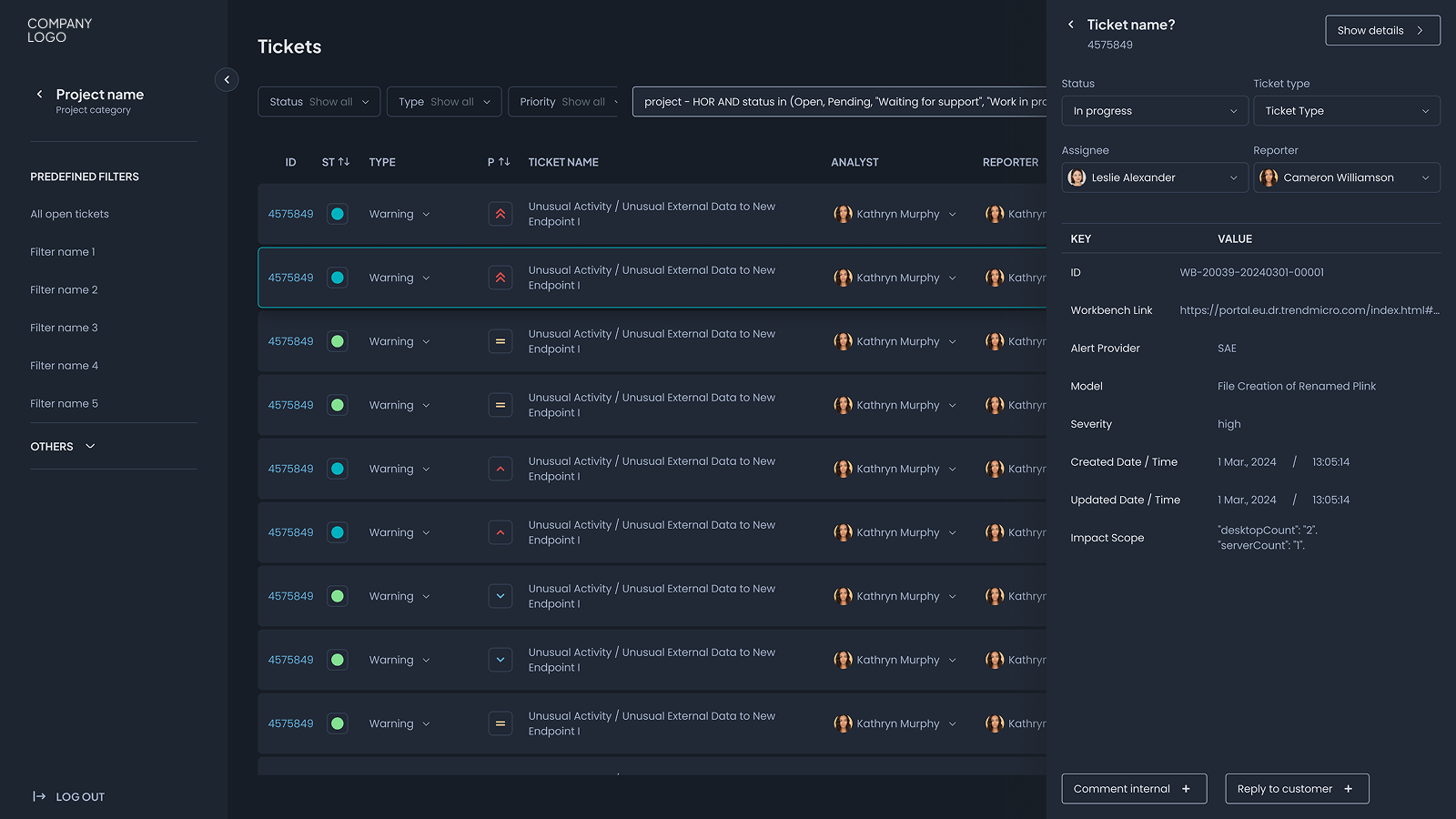Click the medium priority icon in third row
Viewport: 1456px width, 819px height.
[x=500, y=341]
